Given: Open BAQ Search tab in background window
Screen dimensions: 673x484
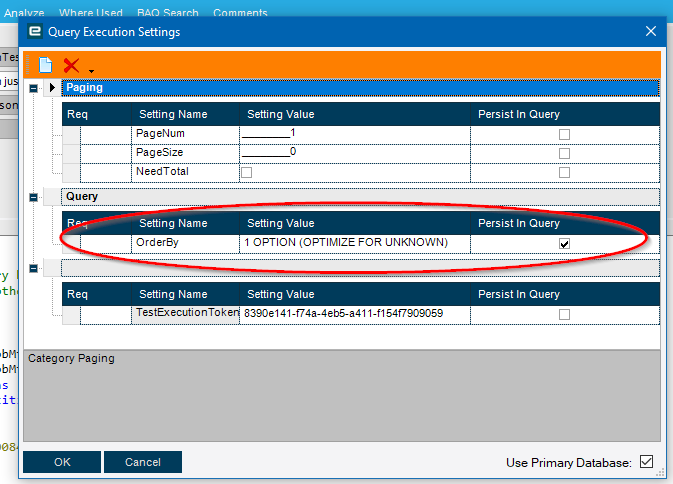Looking at the screenshot, I should [168, 12].
